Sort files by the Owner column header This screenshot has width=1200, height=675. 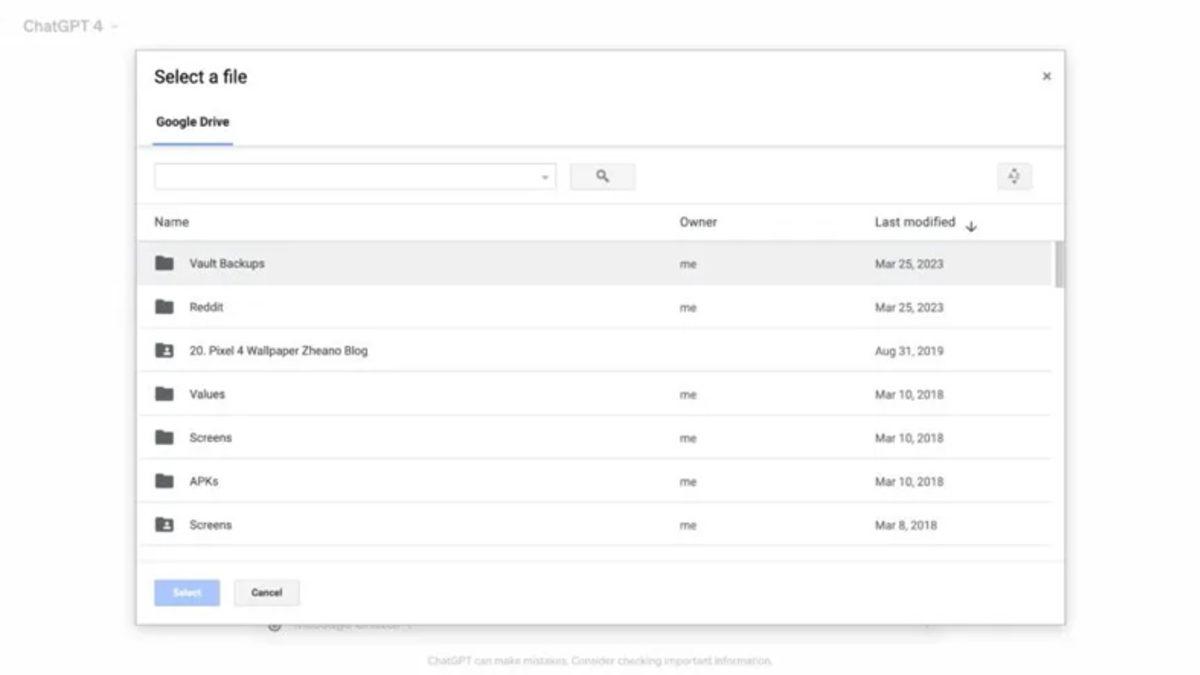point(697,221)
